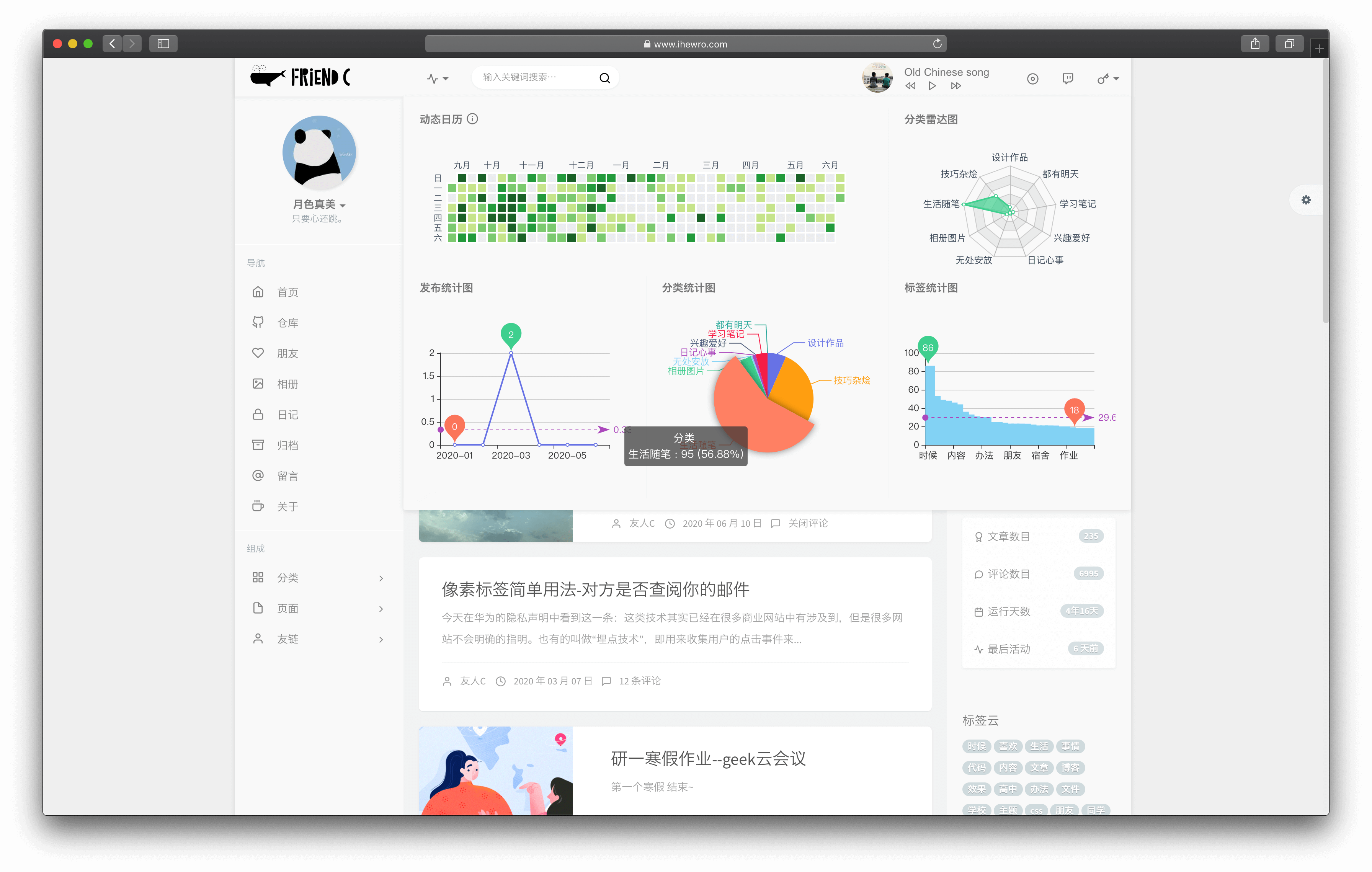The height and width of the screenshot is (872, 1372).
Task: Open the settings gear on right edge
Action: (x=1306, y=200)
